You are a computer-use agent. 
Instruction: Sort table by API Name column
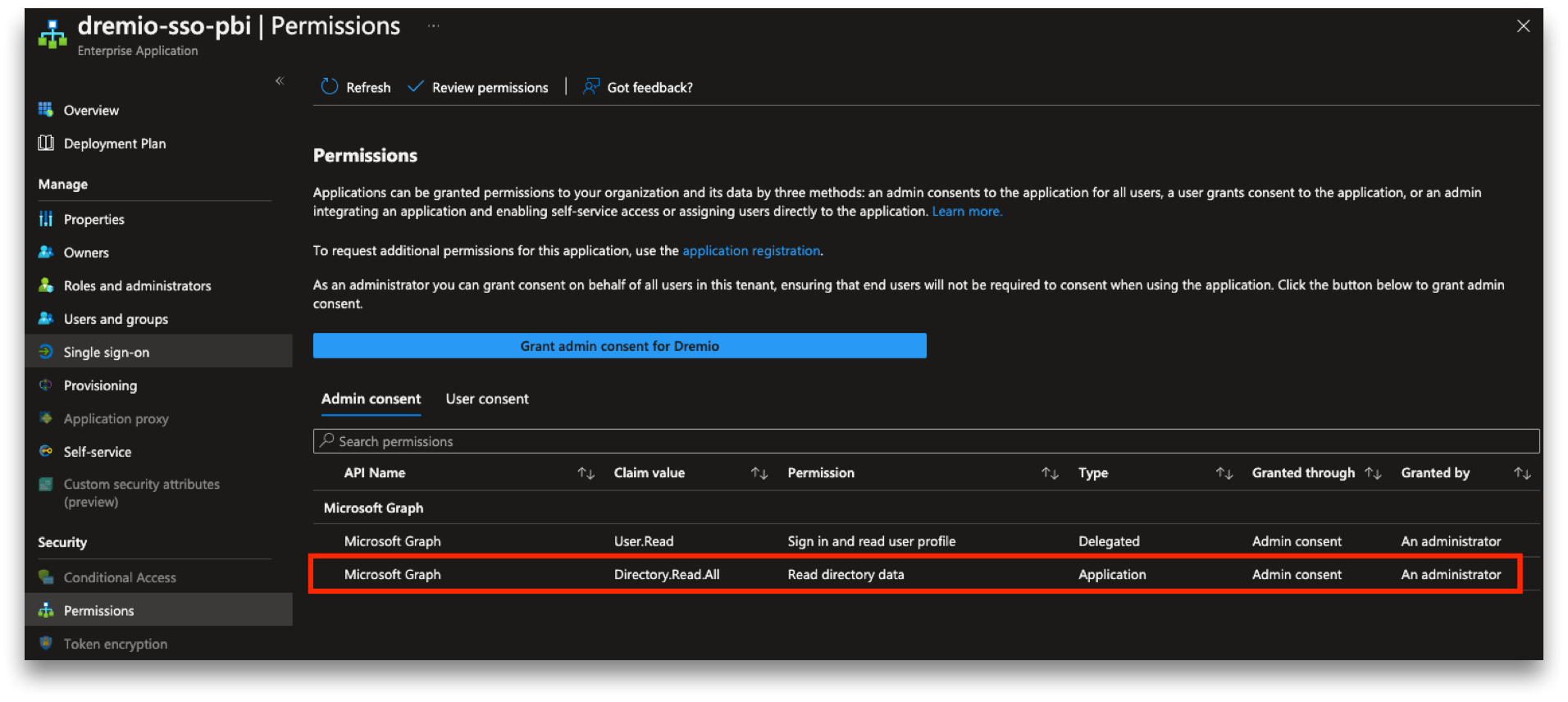(x=586, y=473)
